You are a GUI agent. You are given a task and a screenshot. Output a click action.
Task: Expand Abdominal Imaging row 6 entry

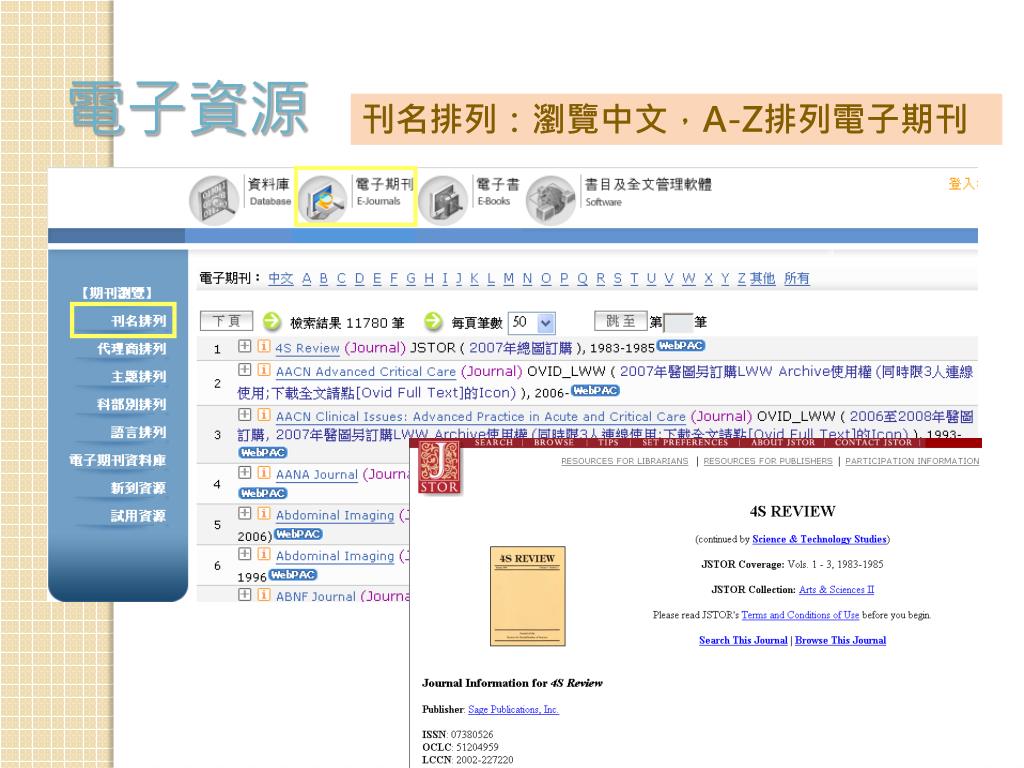244,554
